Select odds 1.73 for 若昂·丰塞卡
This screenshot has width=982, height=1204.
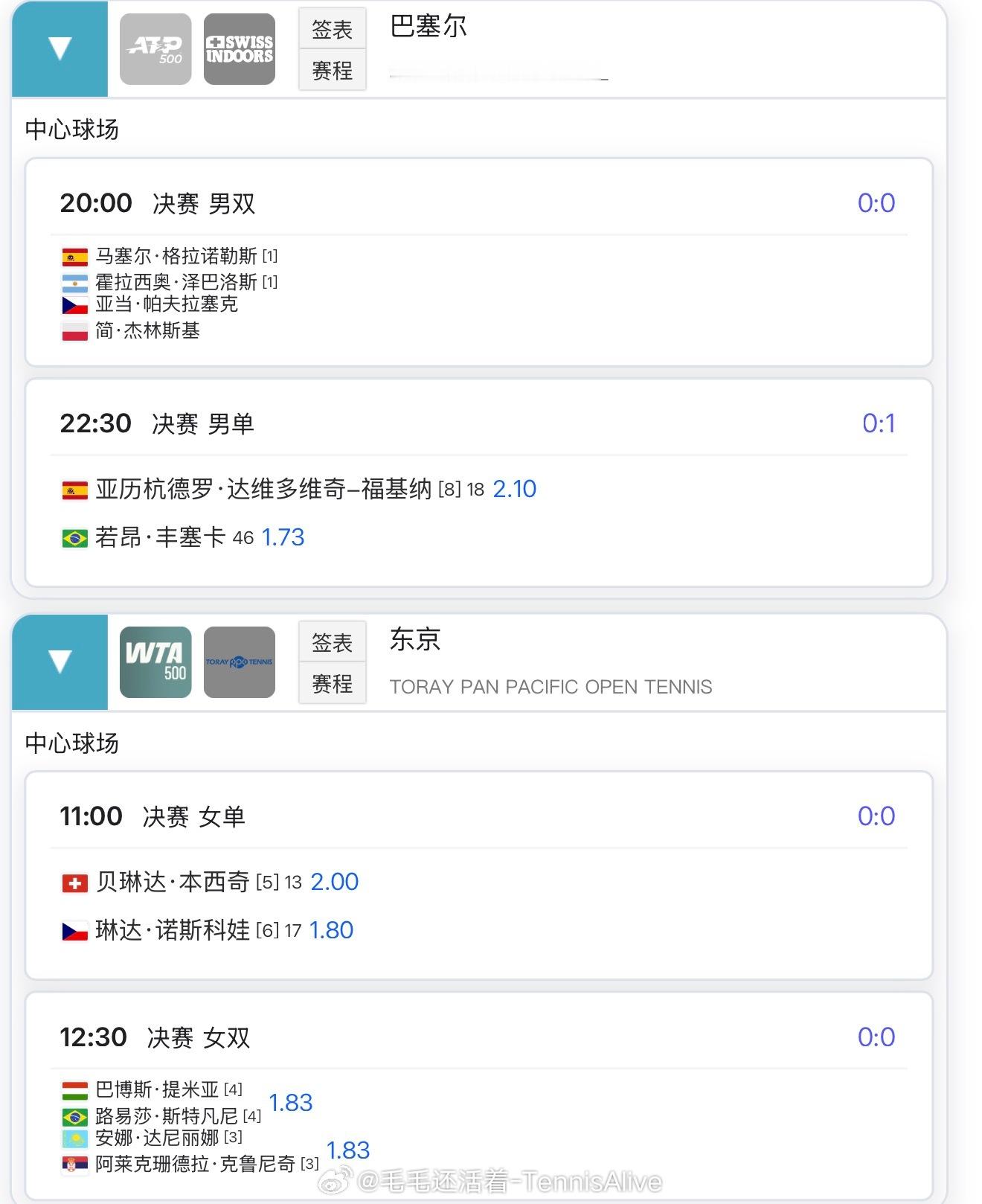click(283, 537)
